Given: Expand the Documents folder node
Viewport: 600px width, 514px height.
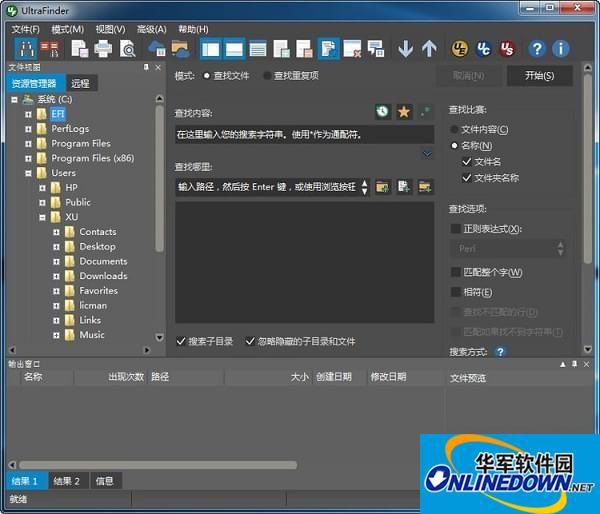Looking at the screenshot, I should [56, 261].
